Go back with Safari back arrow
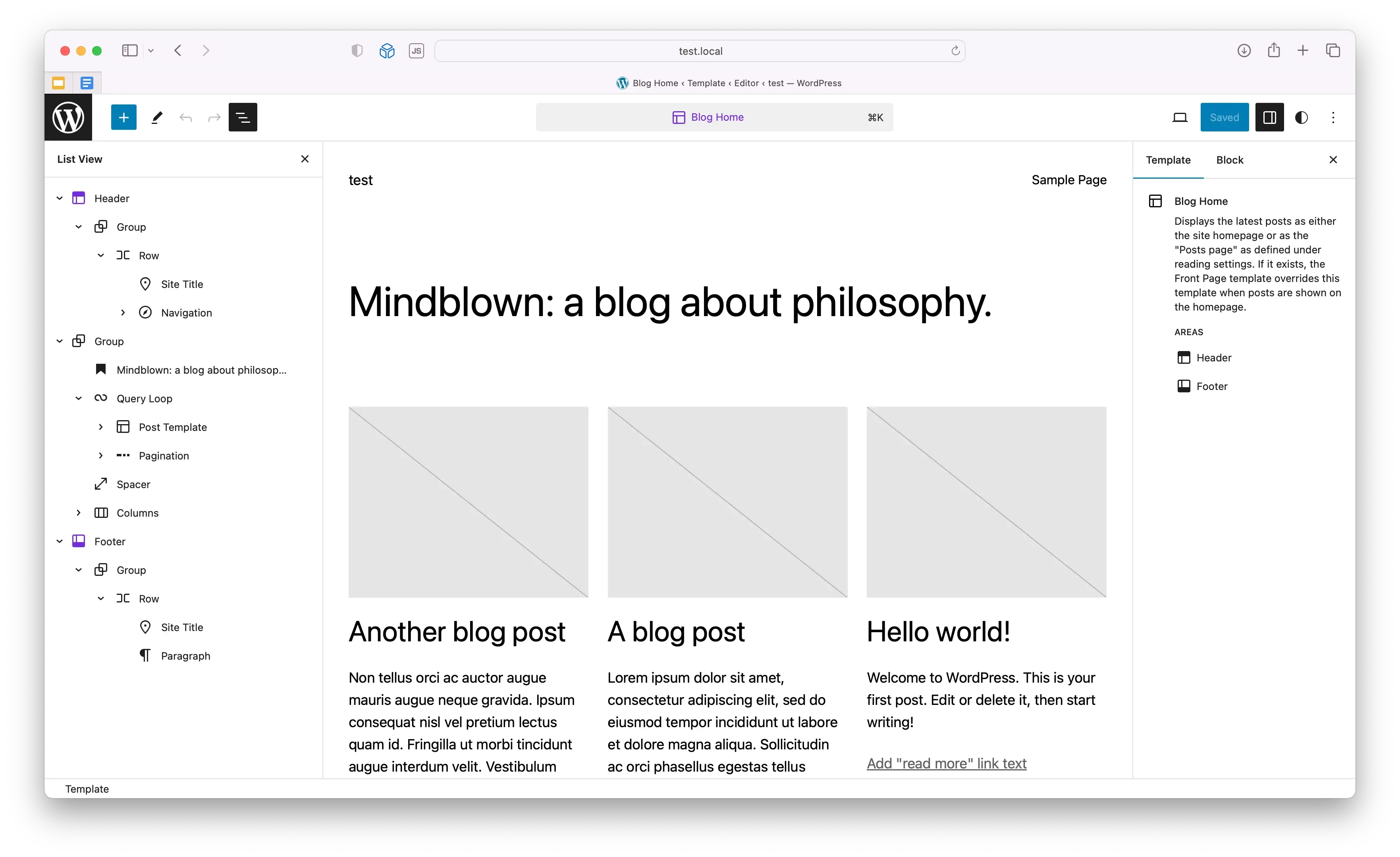1400x857 pixels. [x=178, y=50]
